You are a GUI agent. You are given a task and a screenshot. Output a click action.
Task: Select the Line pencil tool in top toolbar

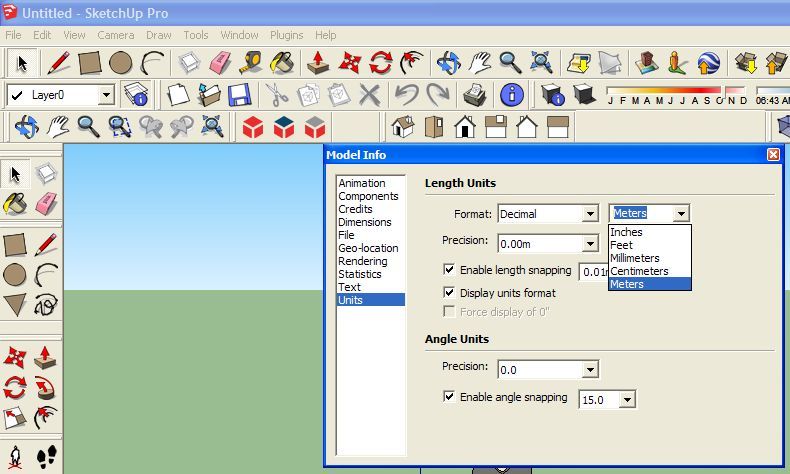pyautogui.click(x=58, y=63)
